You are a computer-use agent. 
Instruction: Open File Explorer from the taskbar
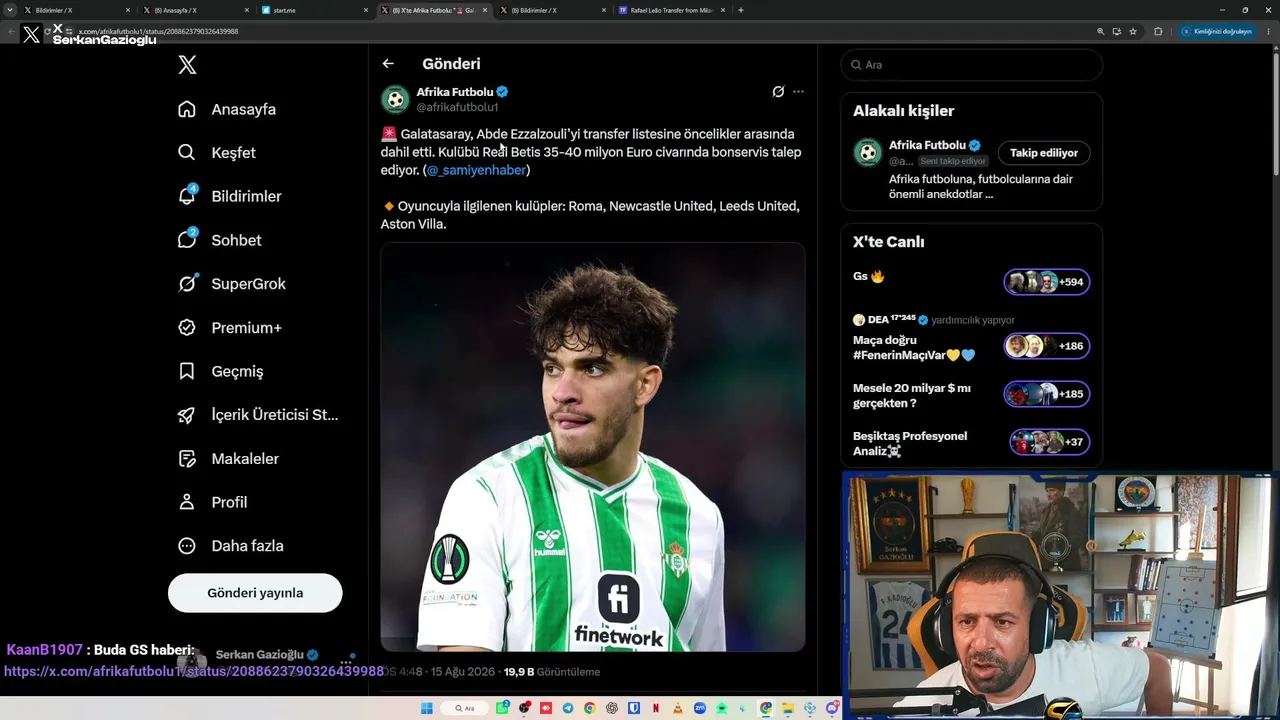click(x=788, y=708)
